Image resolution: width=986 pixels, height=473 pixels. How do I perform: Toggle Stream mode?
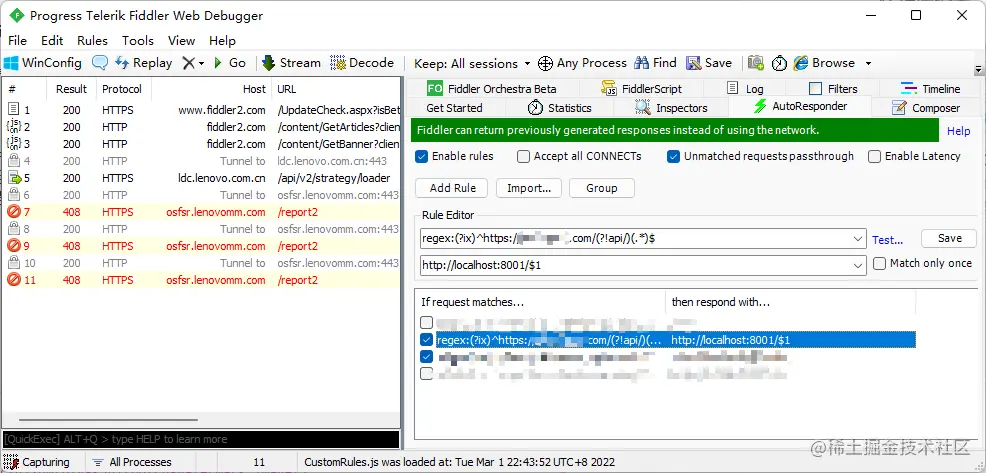point(291,63)
